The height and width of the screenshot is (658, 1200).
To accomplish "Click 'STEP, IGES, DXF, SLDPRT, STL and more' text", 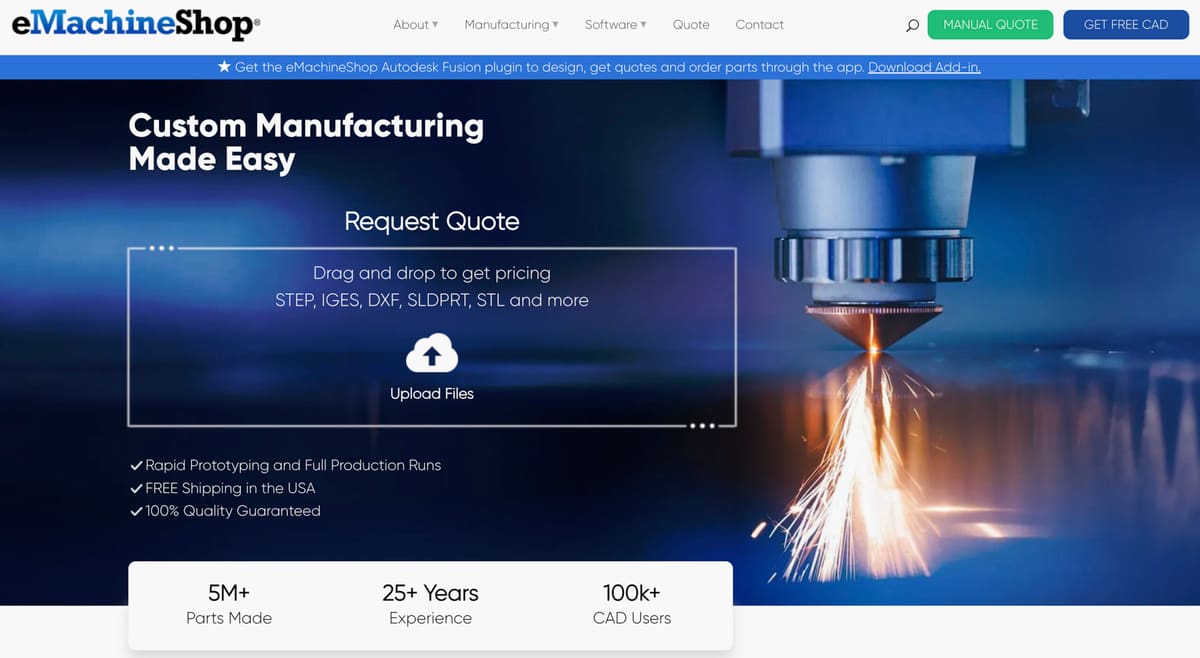I will click(432, 300).
